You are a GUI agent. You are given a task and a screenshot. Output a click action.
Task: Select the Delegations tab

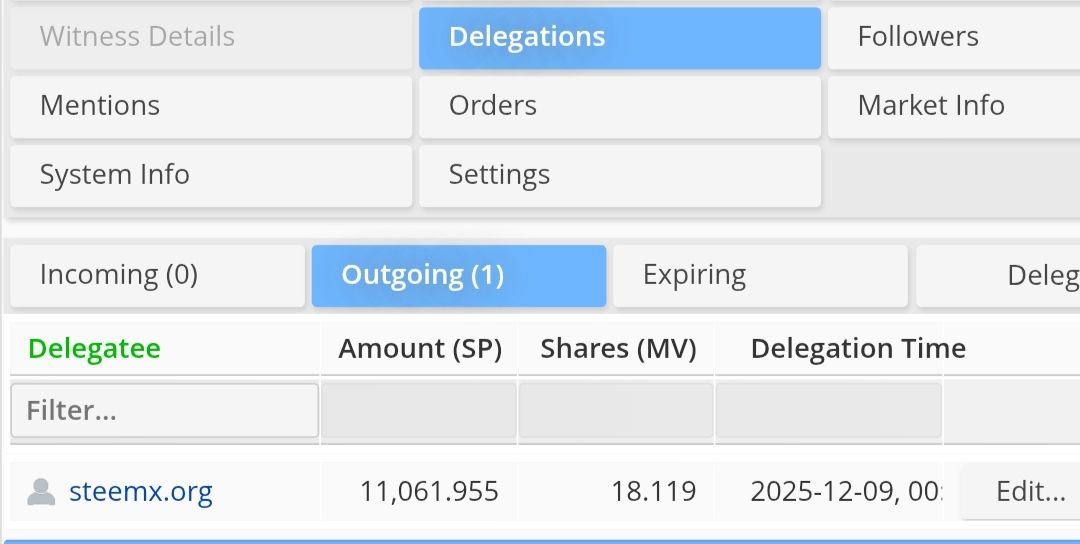pyautogui.click(x=620, y=38)
